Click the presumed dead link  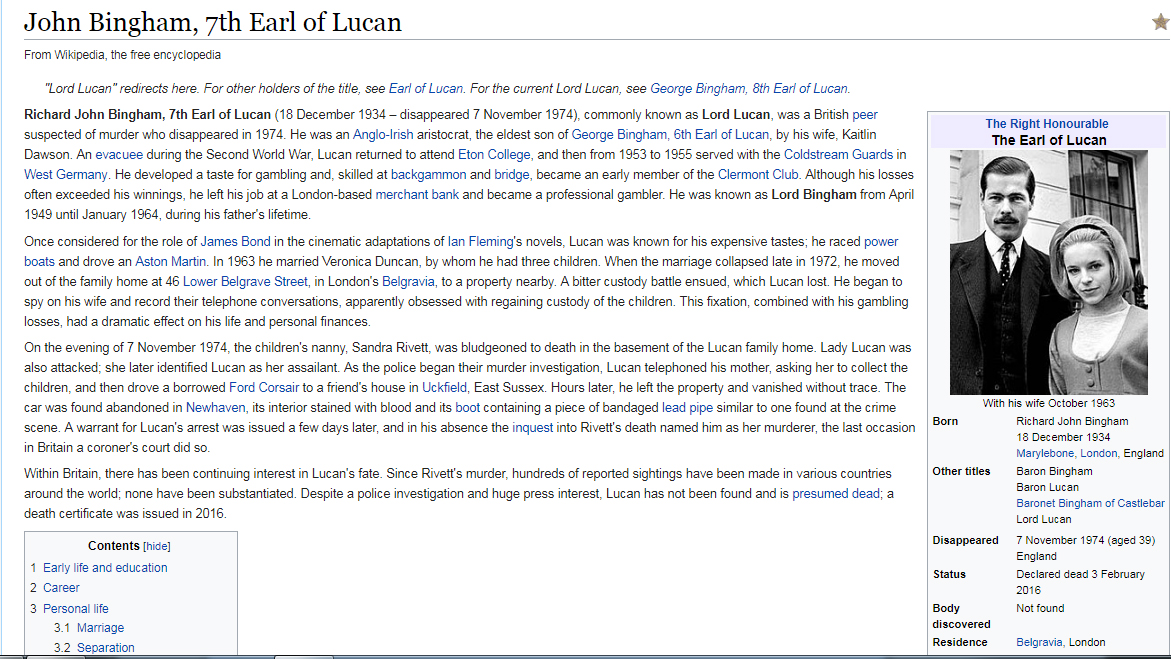[x=836, y=493]
